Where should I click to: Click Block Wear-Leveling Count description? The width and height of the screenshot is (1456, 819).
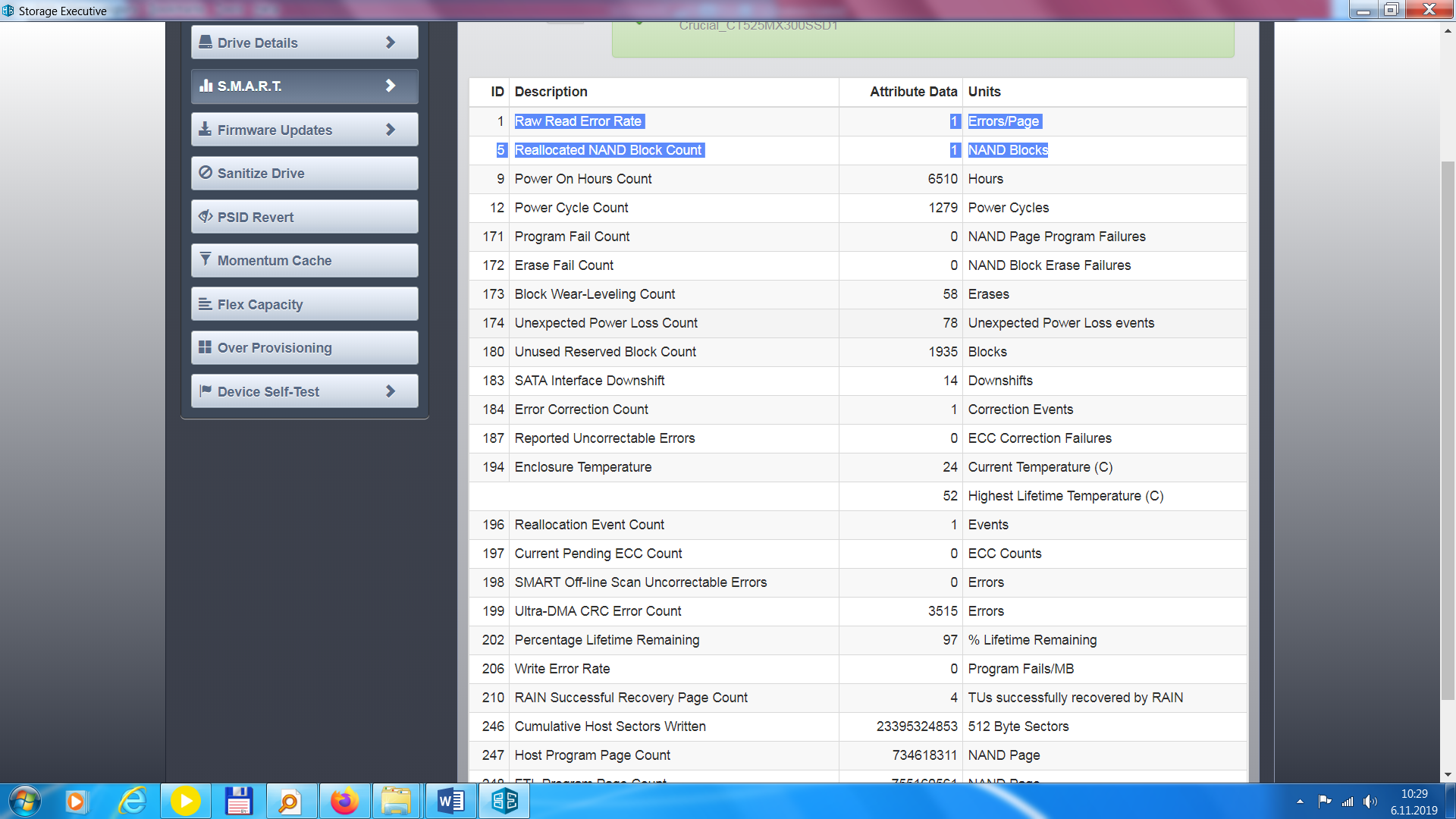pos(595,294)
